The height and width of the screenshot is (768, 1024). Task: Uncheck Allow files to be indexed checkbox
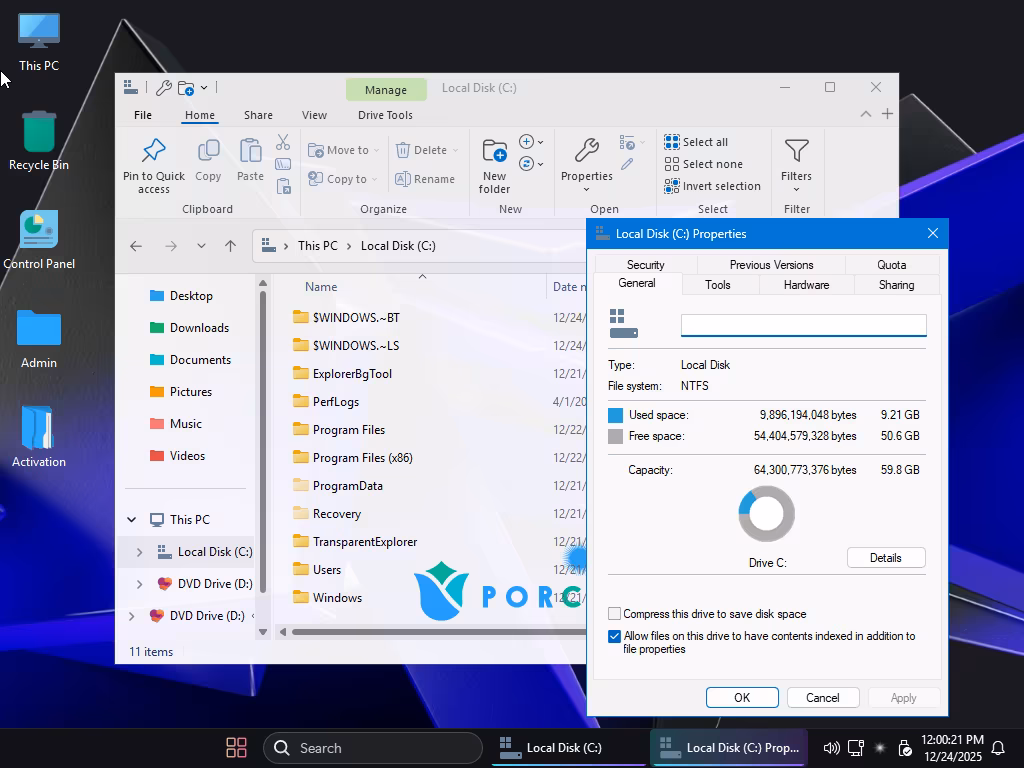615,636
